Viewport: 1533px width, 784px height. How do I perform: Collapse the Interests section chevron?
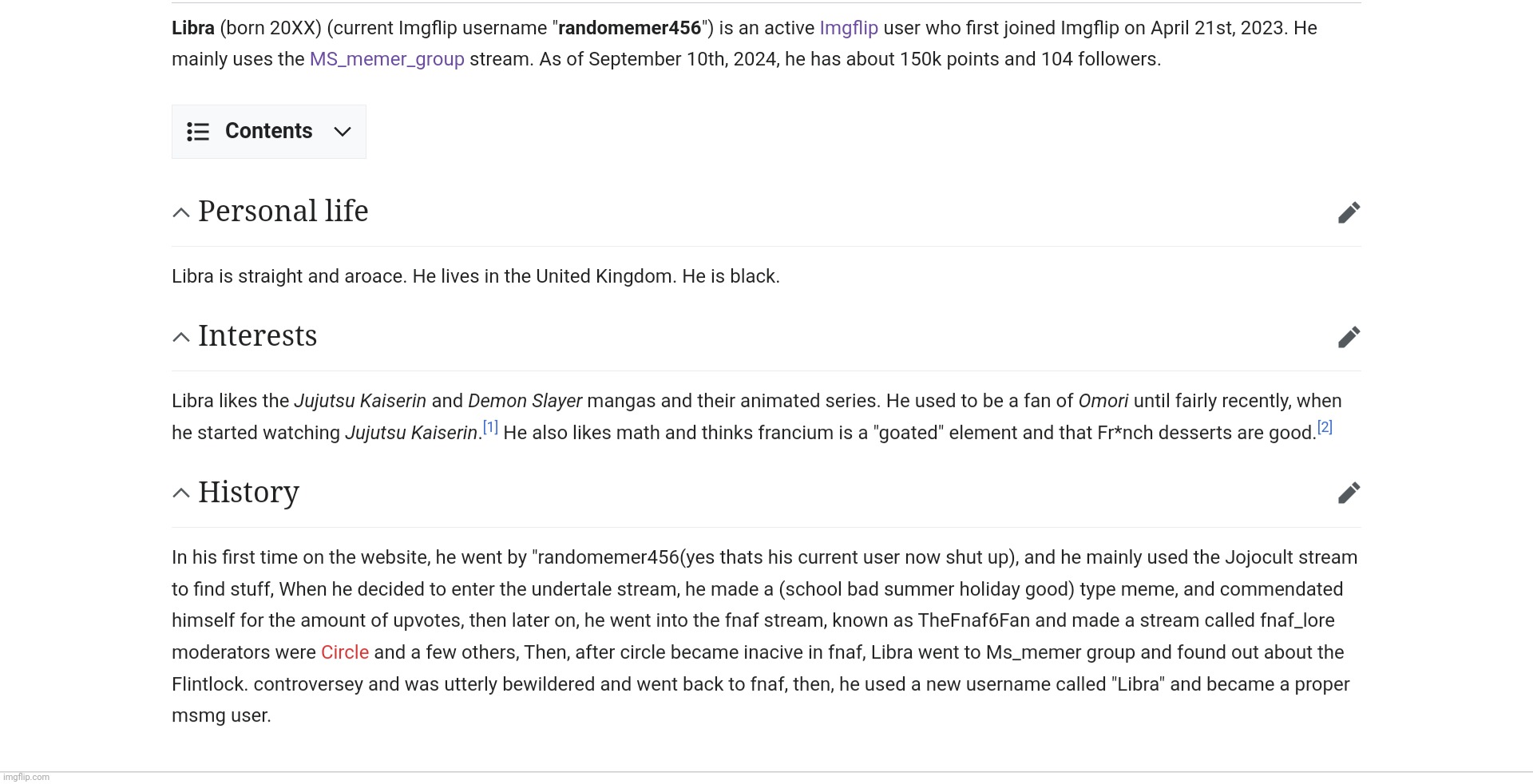click(181, 337)
